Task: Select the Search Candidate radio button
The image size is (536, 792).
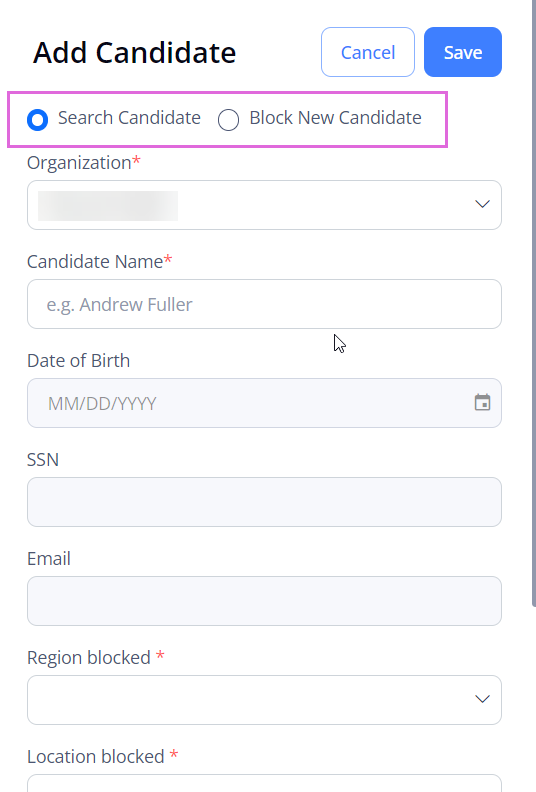Action: [x=37, y=120]
